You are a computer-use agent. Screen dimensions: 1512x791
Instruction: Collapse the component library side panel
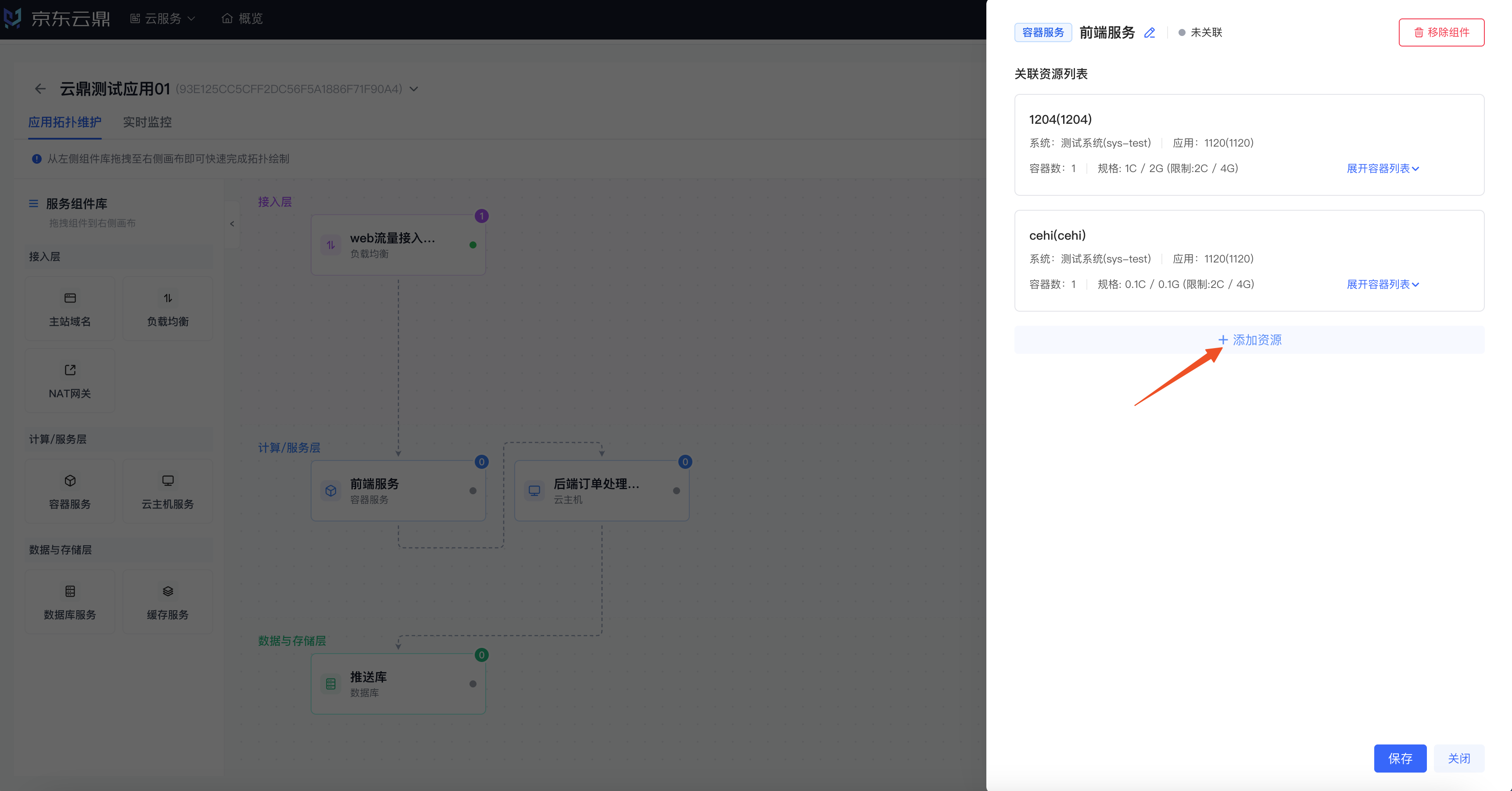click(232, 224)
